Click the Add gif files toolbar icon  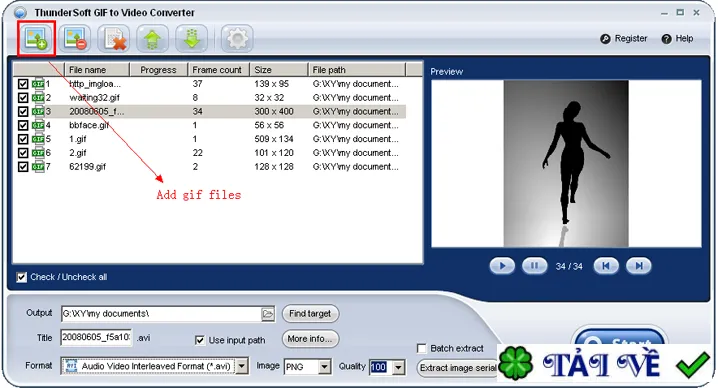click(37, 38)
